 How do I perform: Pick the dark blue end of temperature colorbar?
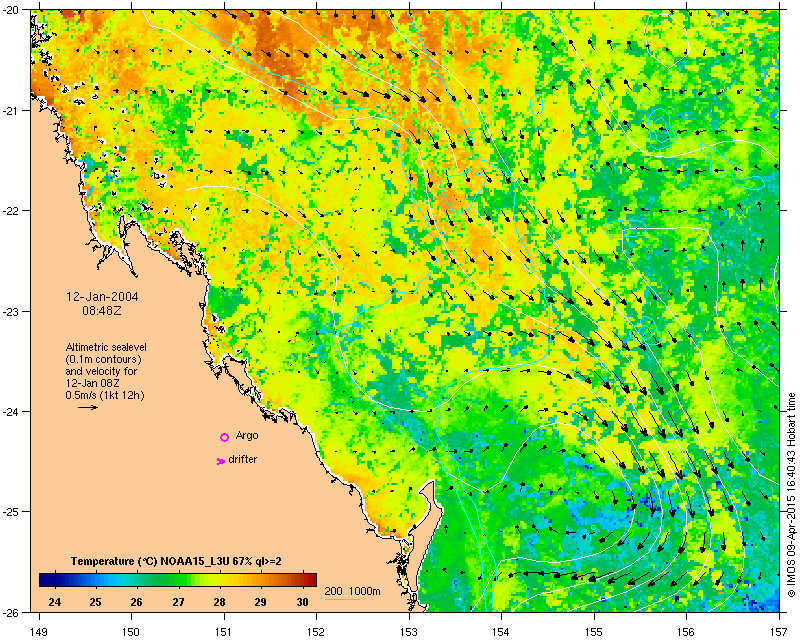(46, 580)
